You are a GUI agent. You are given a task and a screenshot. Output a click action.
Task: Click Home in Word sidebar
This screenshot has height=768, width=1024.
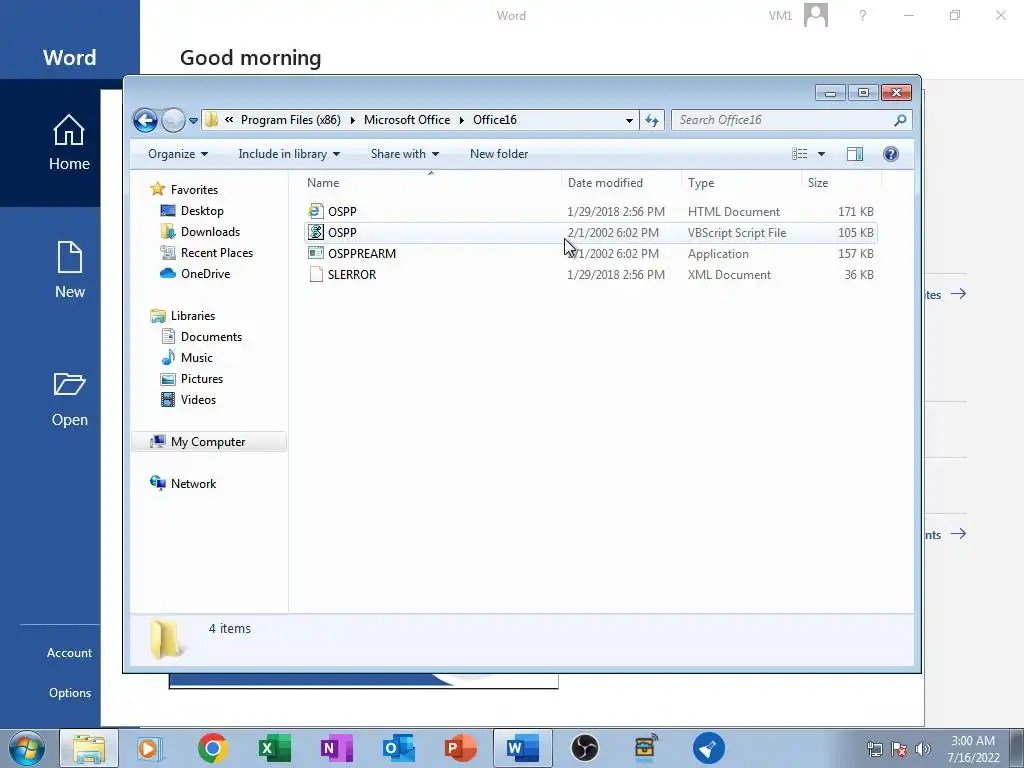tap(69, 143)
